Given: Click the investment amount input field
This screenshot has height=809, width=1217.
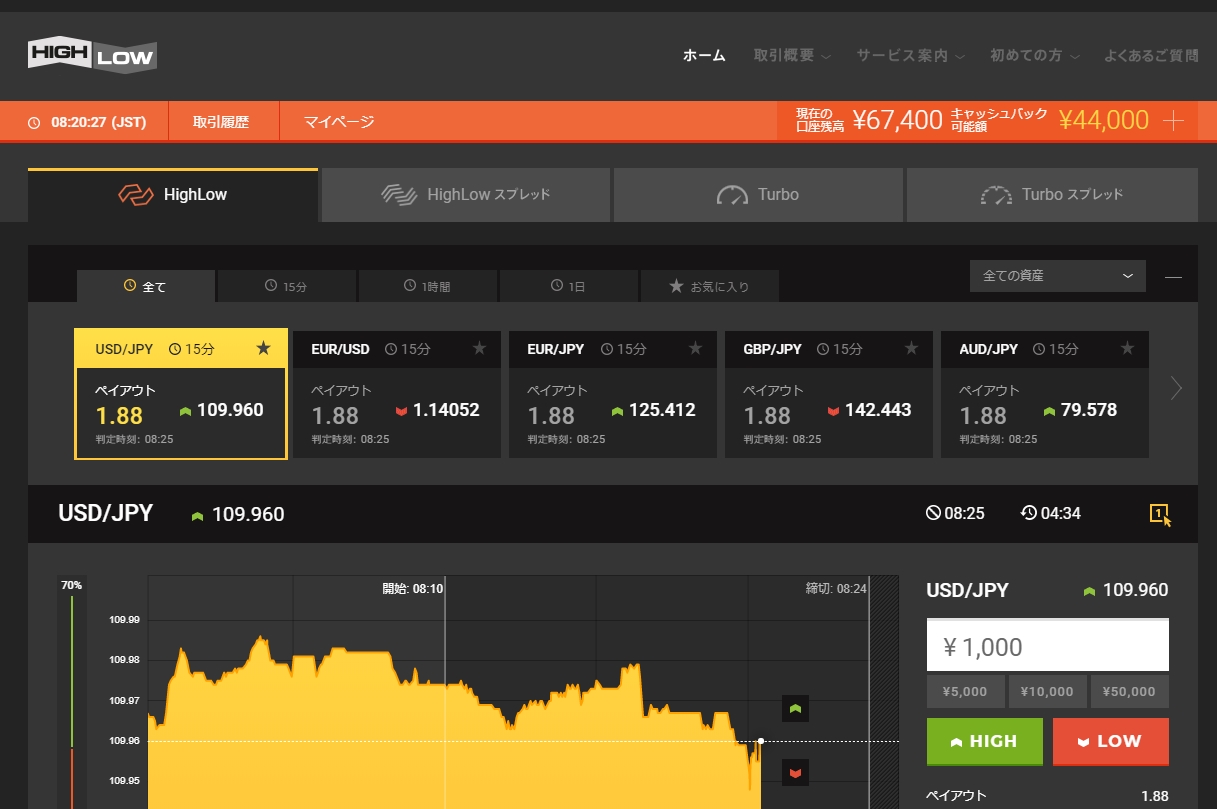Looking at the screenshot, I should point(1048,646).
